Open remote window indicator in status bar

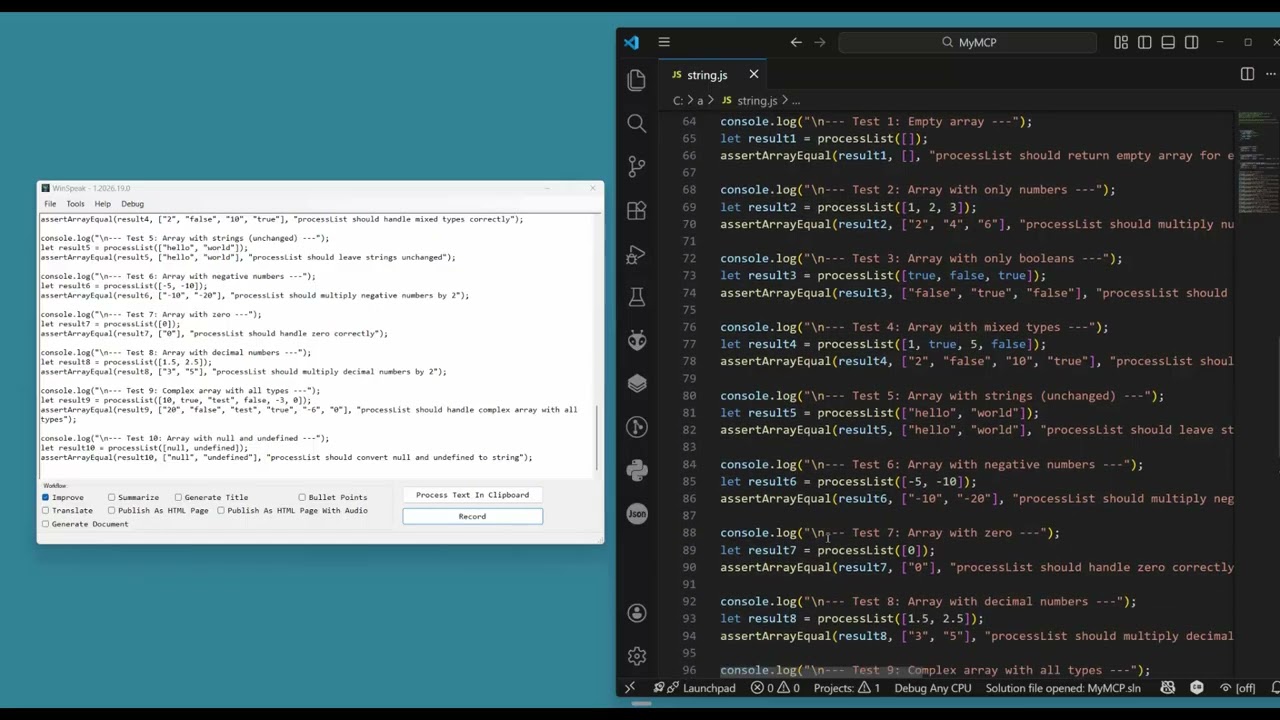pyautogui.click(x=630, y=688)
